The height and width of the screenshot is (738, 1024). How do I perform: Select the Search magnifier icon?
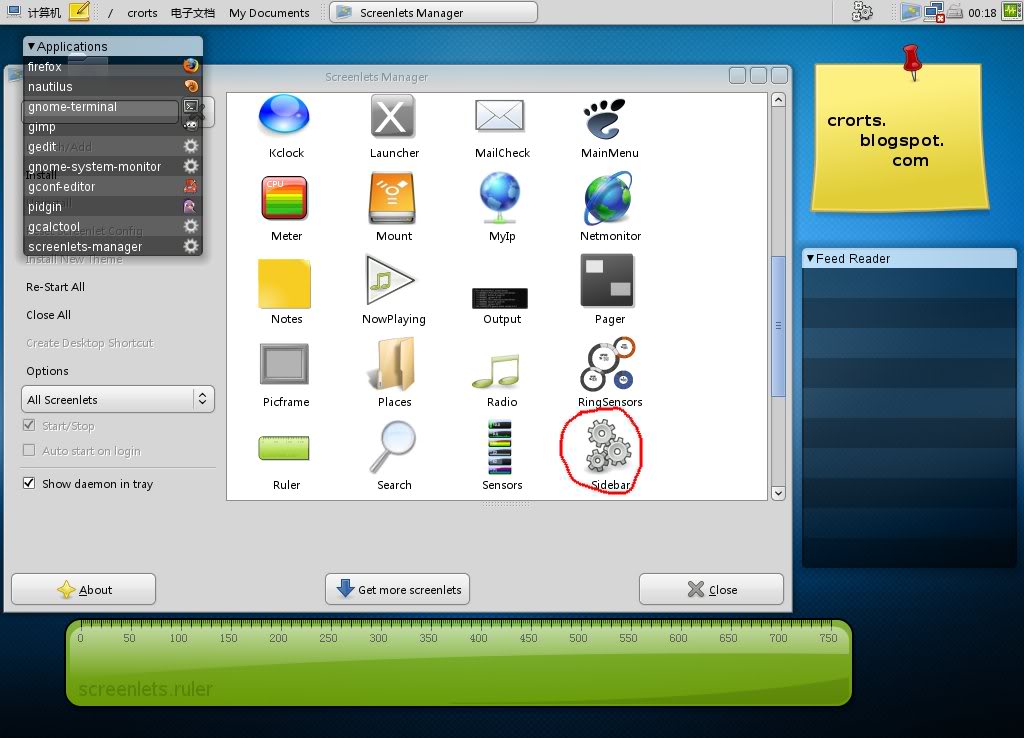click(x=392, y=447)
